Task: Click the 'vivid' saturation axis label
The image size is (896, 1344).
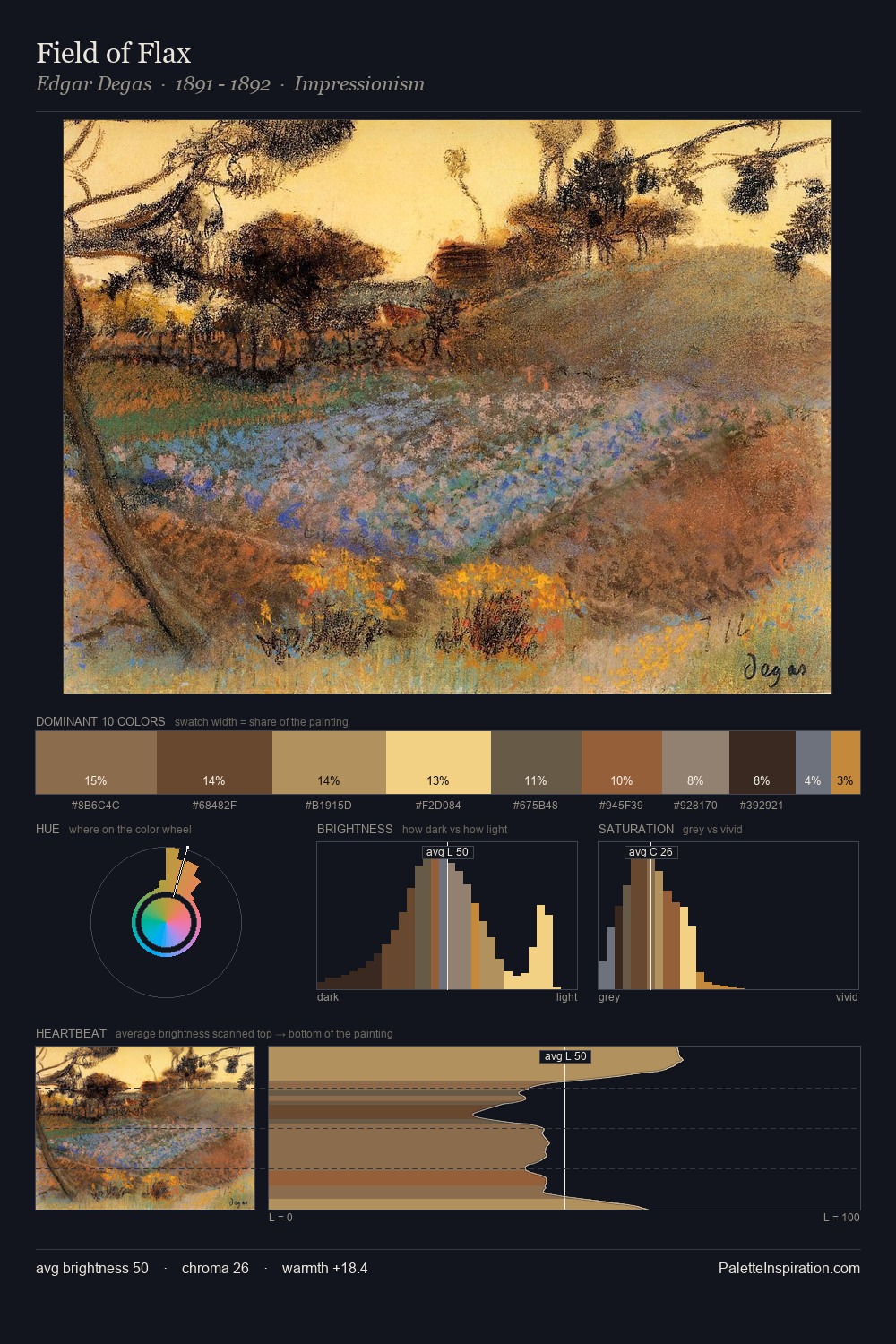Action: pos(847,997)
